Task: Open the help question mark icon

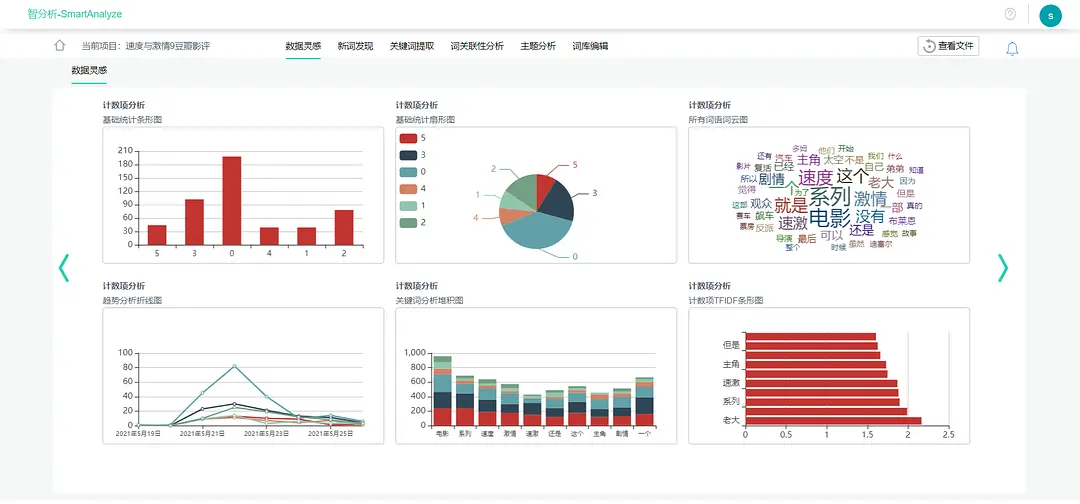Action: pos(1010,14)
